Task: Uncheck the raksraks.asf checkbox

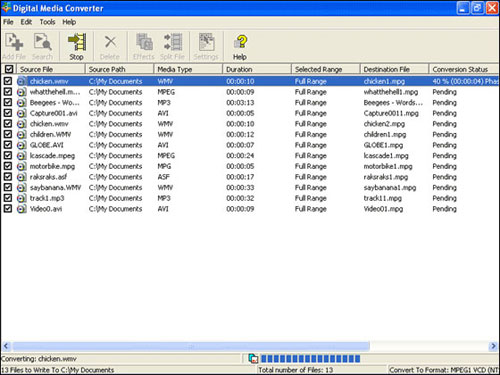Action: 8,177
